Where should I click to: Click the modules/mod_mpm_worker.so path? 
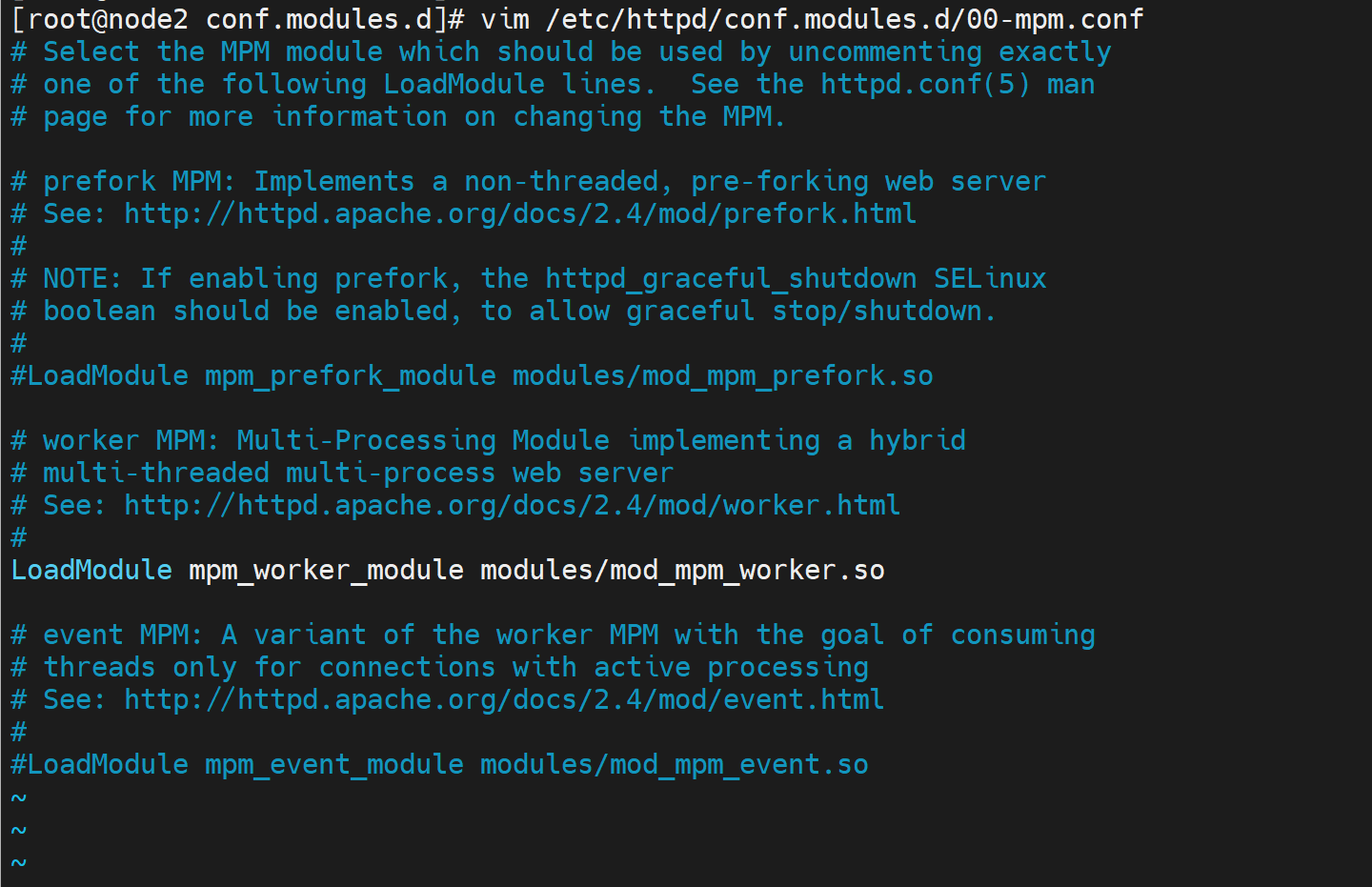[682, 570]
